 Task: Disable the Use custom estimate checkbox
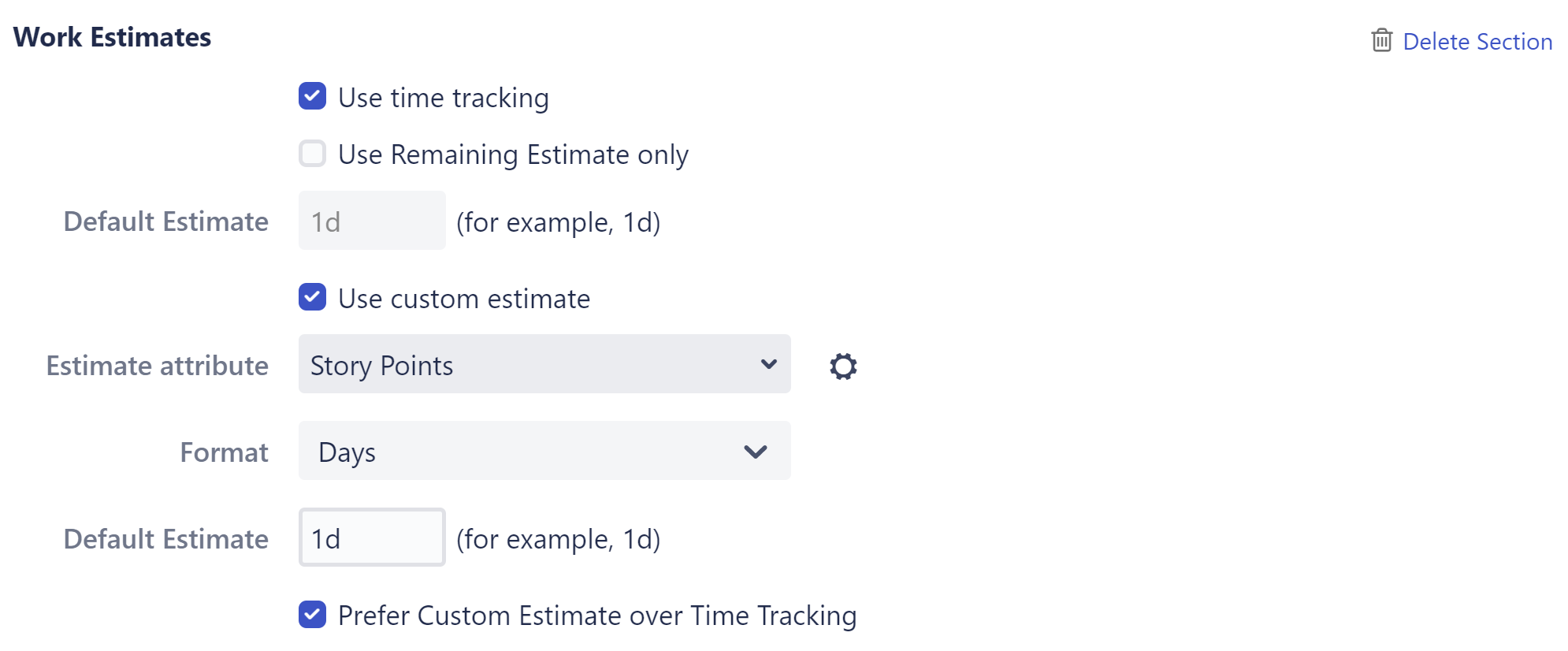coord(312,297)
